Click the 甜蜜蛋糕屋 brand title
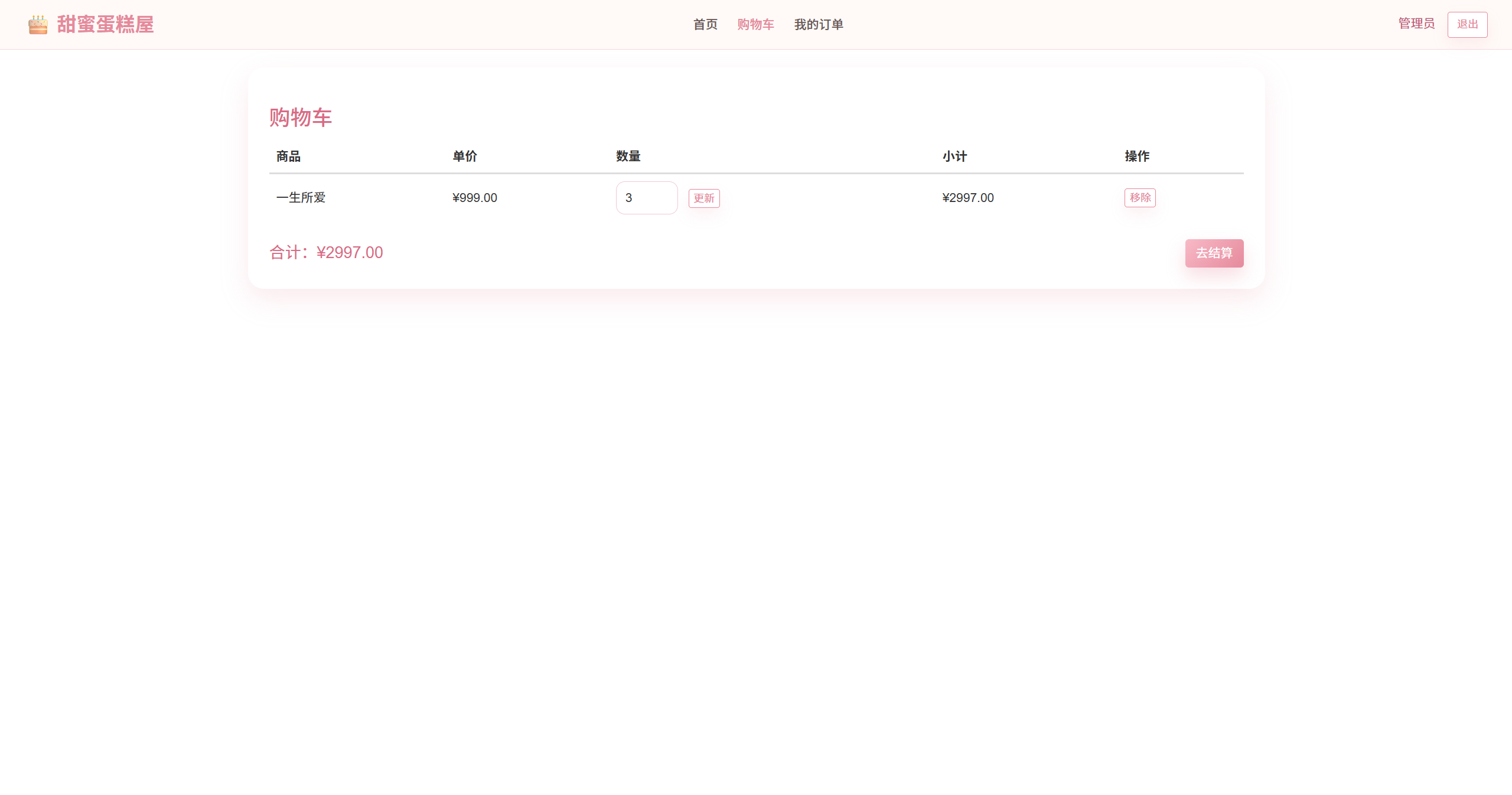The width and height of the screenshot is (1512, 795). (x=105, y=25)
